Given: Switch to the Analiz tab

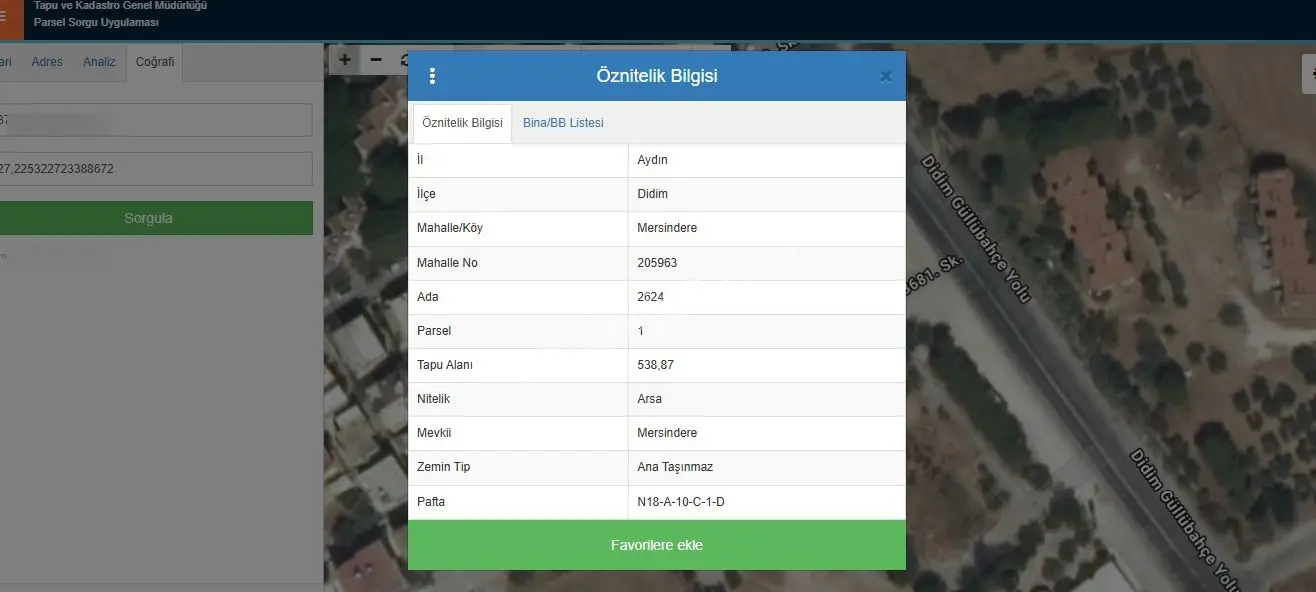Looking at the screenshot, I should click(99, 62).
